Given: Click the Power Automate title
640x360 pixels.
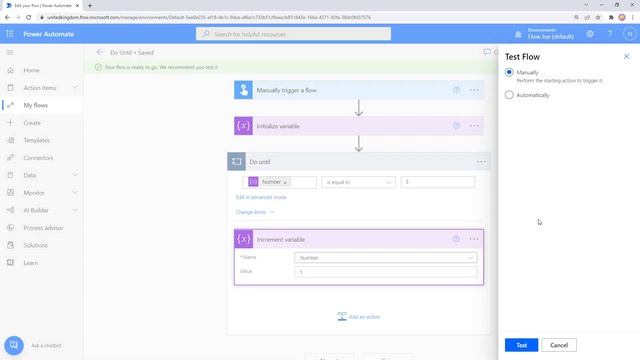Looking at the screenshot, I should pos(49,34).
